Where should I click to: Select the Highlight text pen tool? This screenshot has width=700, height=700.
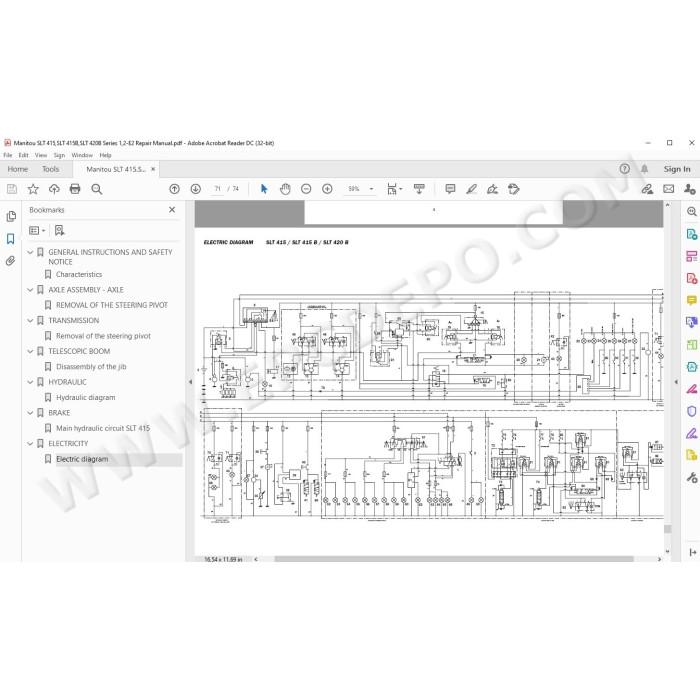click(x=471, y=189)
